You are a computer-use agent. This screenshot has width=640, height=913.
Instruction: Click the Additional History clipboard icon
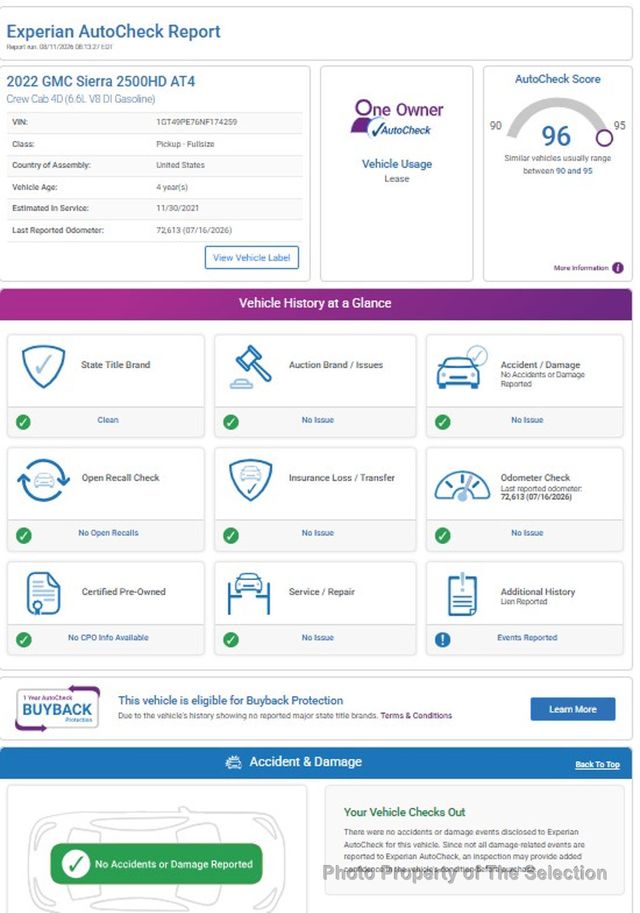[462, 594]
